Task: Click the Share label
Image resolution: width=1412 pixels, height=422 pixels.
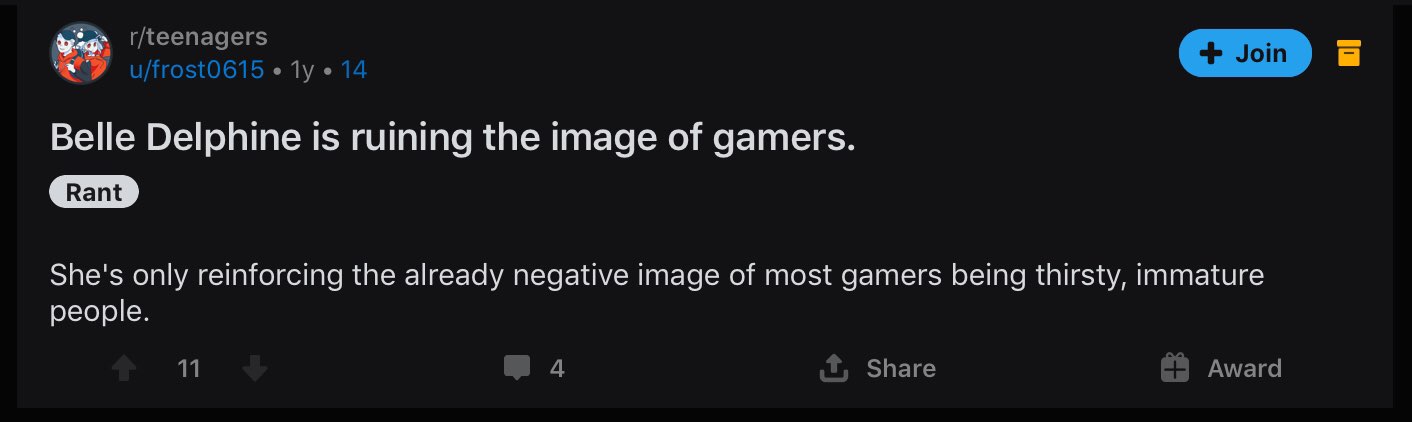Action: point(901,369)
